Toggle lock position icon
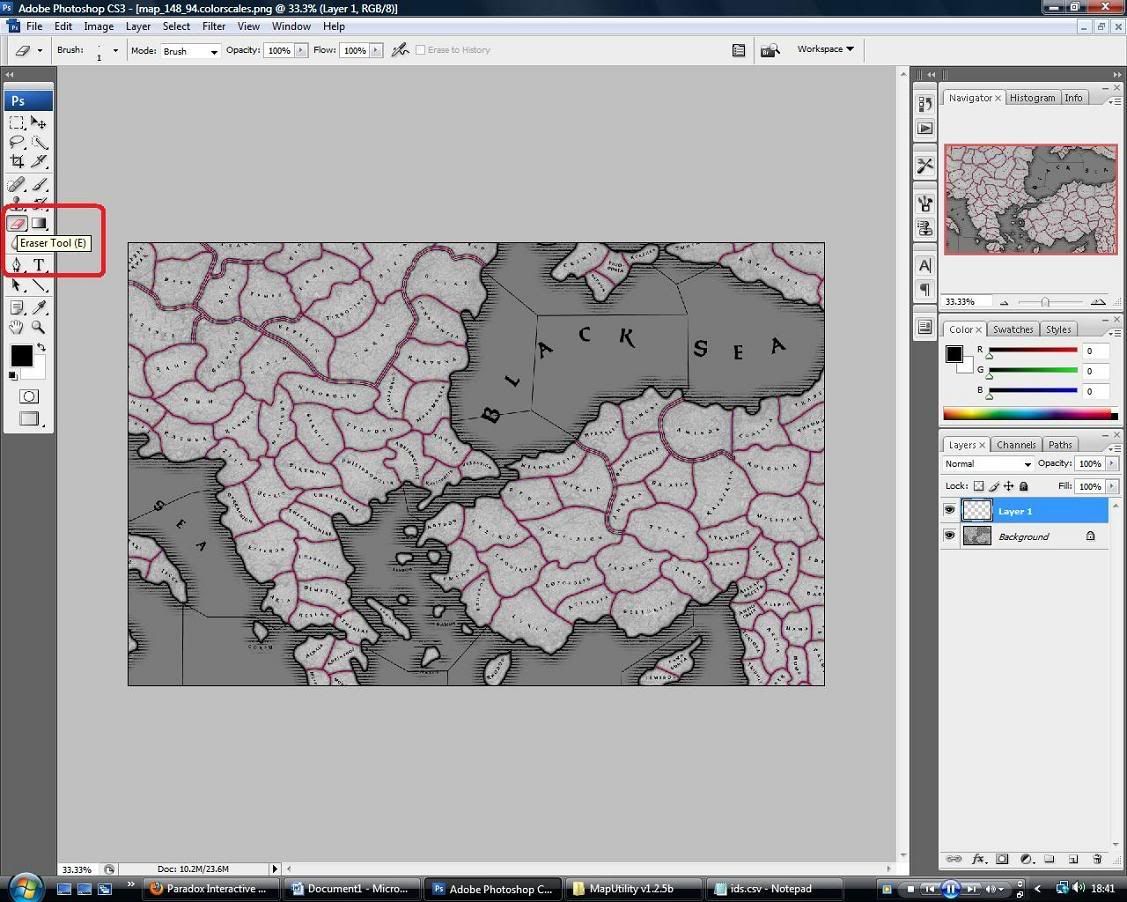This screenshot has width=1127, height=902. pyautogui.click(x=1008, y=487)
